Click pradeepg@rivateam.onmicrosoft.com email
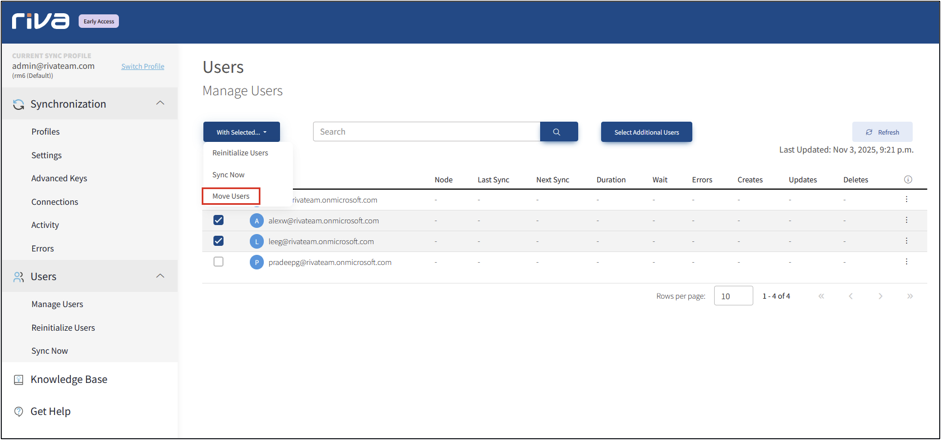Image resolution: width=941 pixels, height=440 pixels. pyautogui.click(x=329, y=262)
